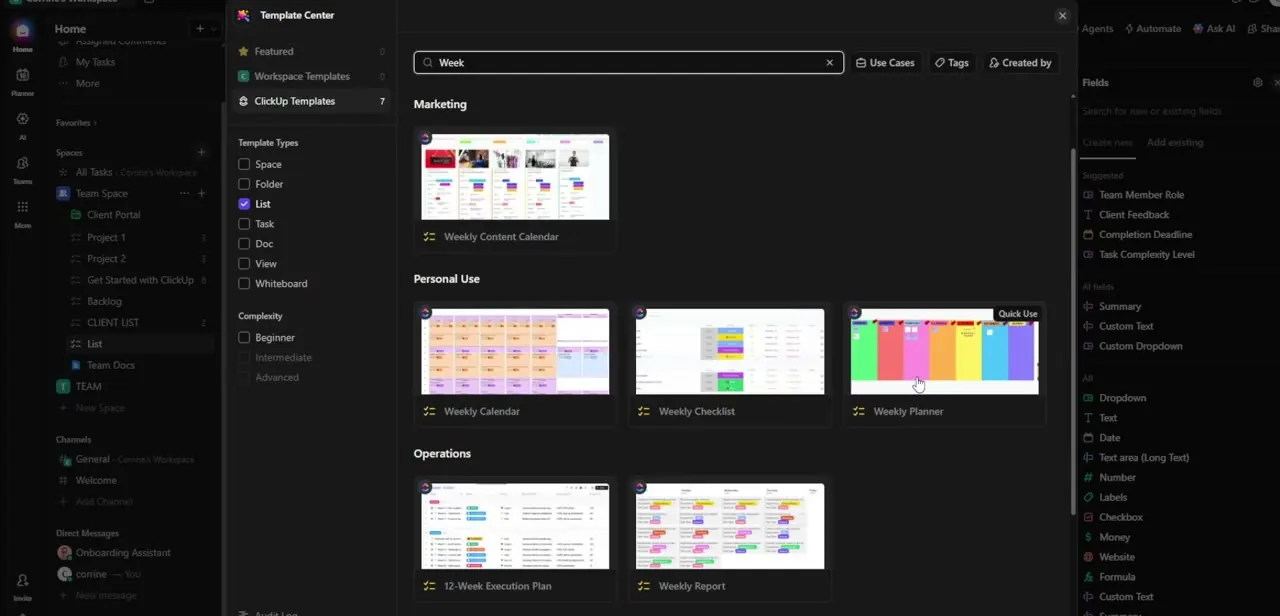This screenshot has height=616, width=1280.
Task: Open Weekly Report template thumbnail
Action: 730,527
